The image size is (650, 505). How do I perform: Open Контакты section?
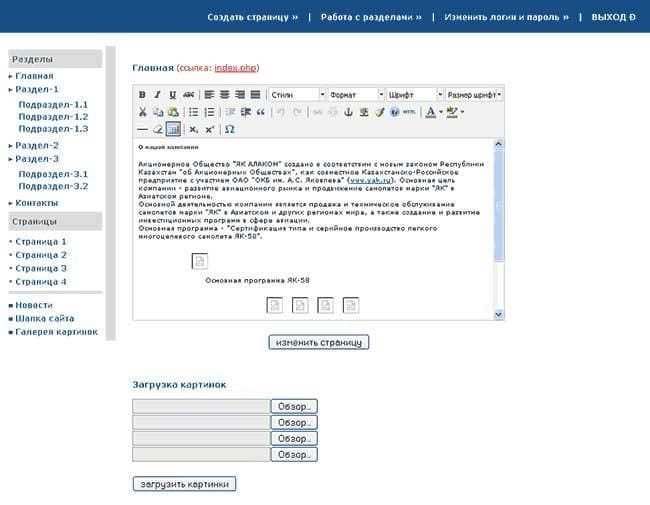[x=36, y=203]
